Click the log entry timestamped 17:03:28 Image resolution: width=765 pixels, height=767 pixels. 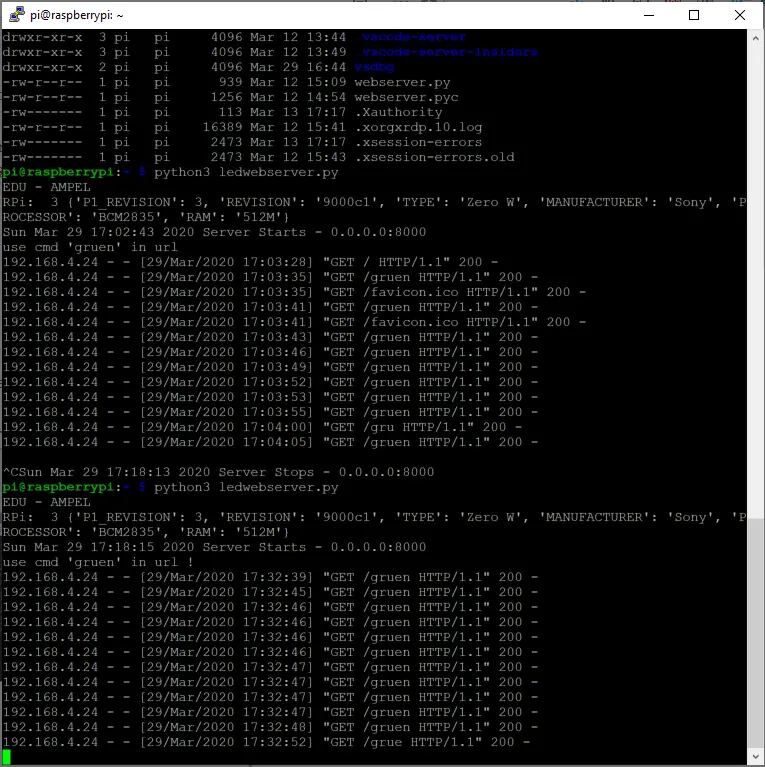[x=250, y=262]
